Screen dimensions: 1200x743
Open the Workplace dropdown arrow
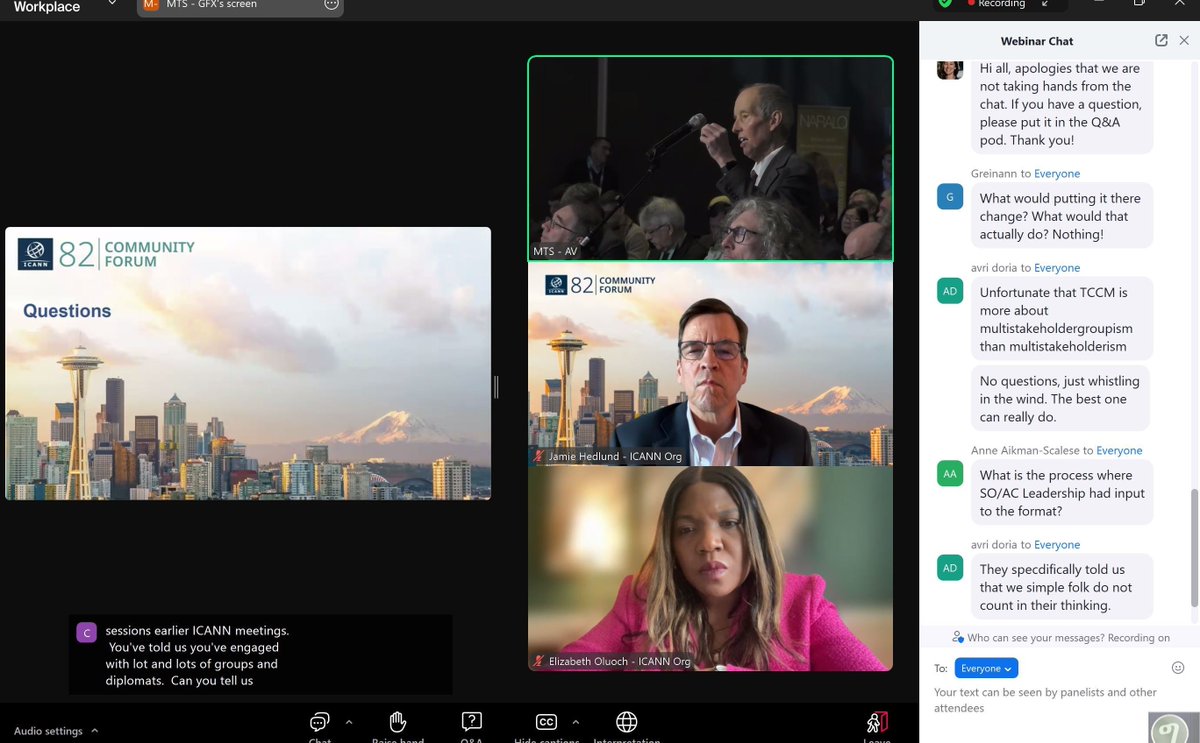point(112,5)
